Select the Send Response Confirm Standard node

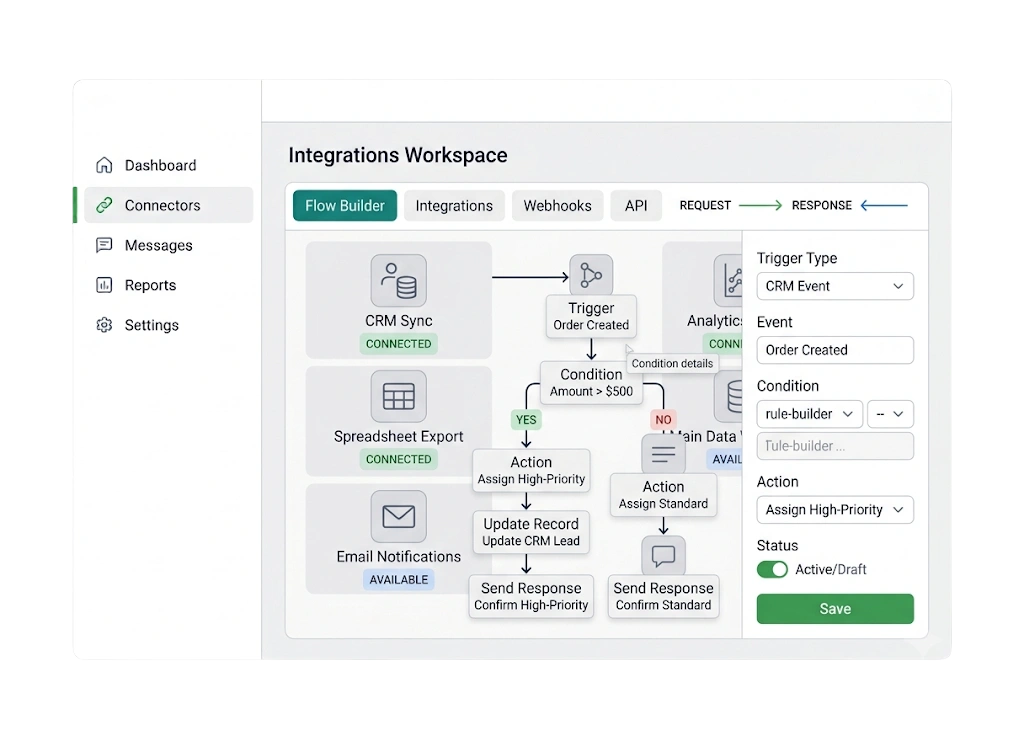pos(664,596)
